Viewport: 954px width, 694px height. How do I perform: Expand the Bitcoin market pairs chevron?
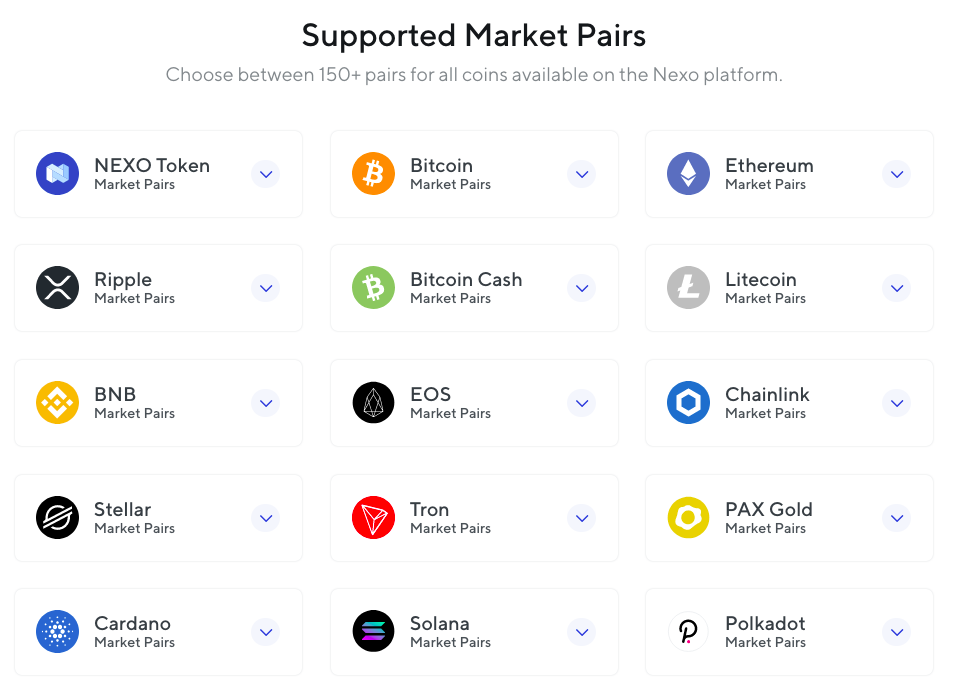click(x=582, y=174)
